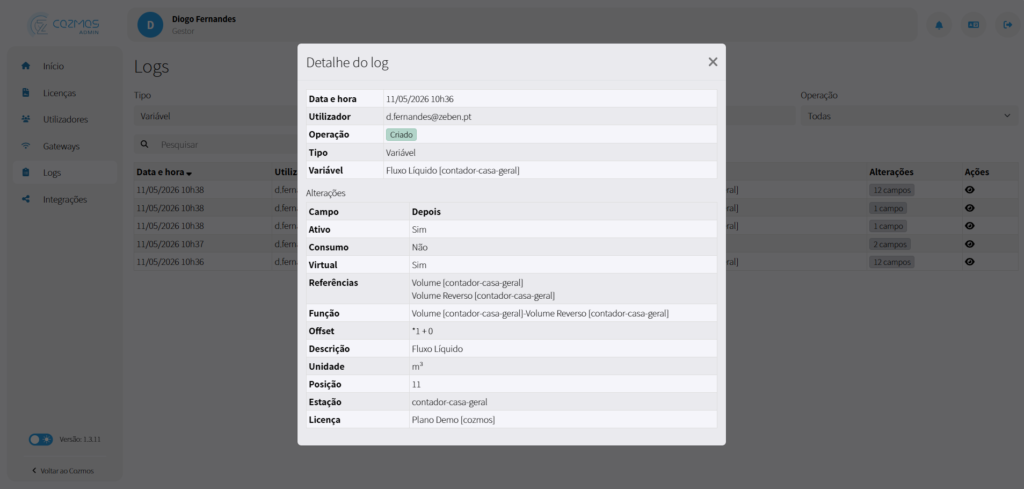Click Fluxo Líquido [contador-casa-geral] variable value

point(453,170)
